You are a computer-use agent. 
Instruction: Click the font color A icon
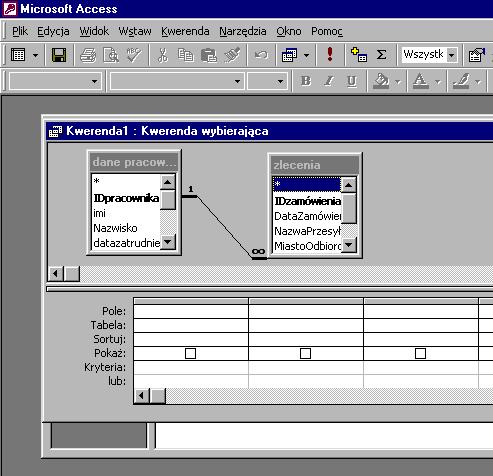421,81
